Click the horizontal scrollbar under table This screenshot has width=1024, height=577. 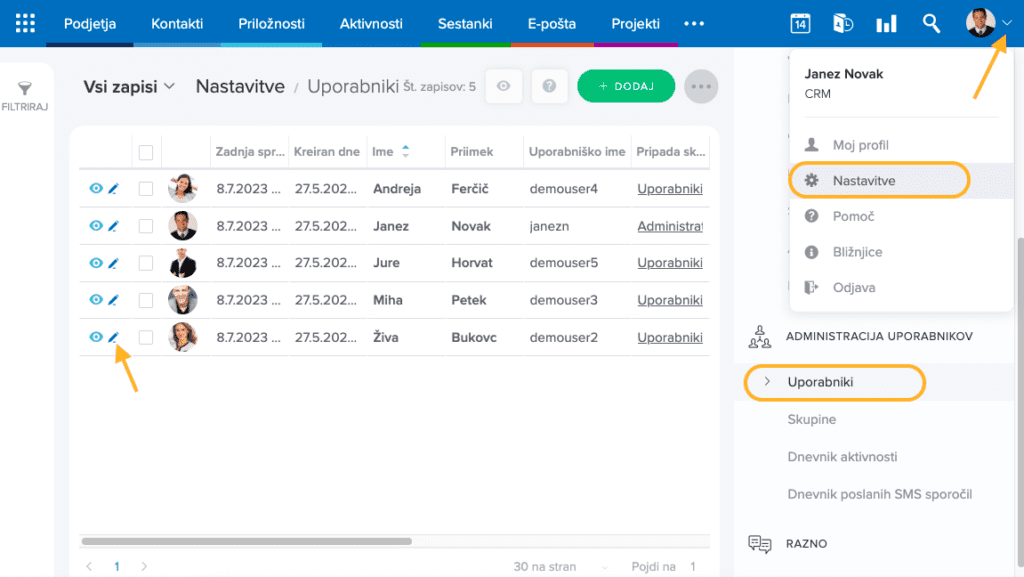246,541
